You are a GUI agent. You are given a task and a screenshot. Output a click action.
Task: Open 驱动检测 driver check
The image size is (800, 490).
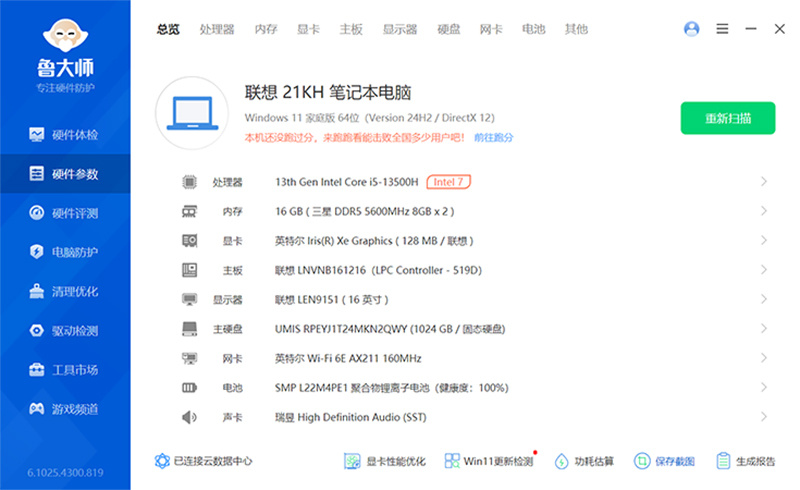click(65, 331)
